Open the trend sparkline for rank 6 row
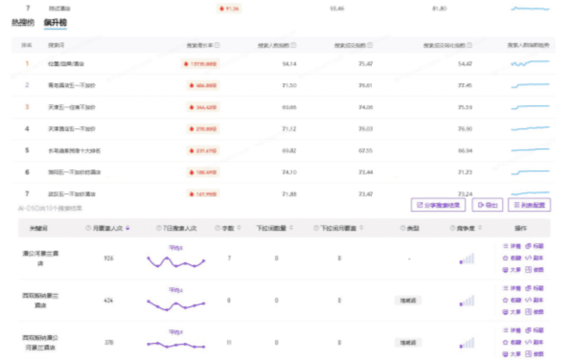This screenshot has width=570, height=360. pyautogui.click(x=530, y=172)
